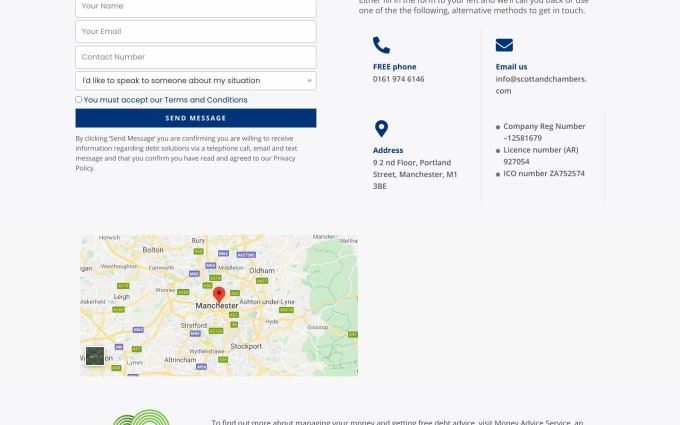Open the Terms and Conditions link
680x425 pixels.
coord(206,100)
